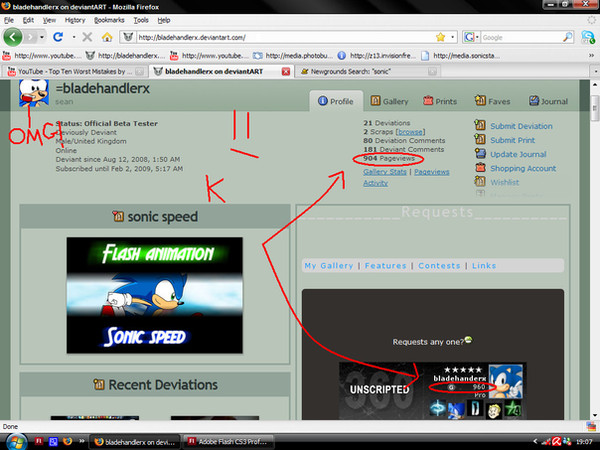
Task: Open the Windows Start orb
Action: [x=15, y=442]
